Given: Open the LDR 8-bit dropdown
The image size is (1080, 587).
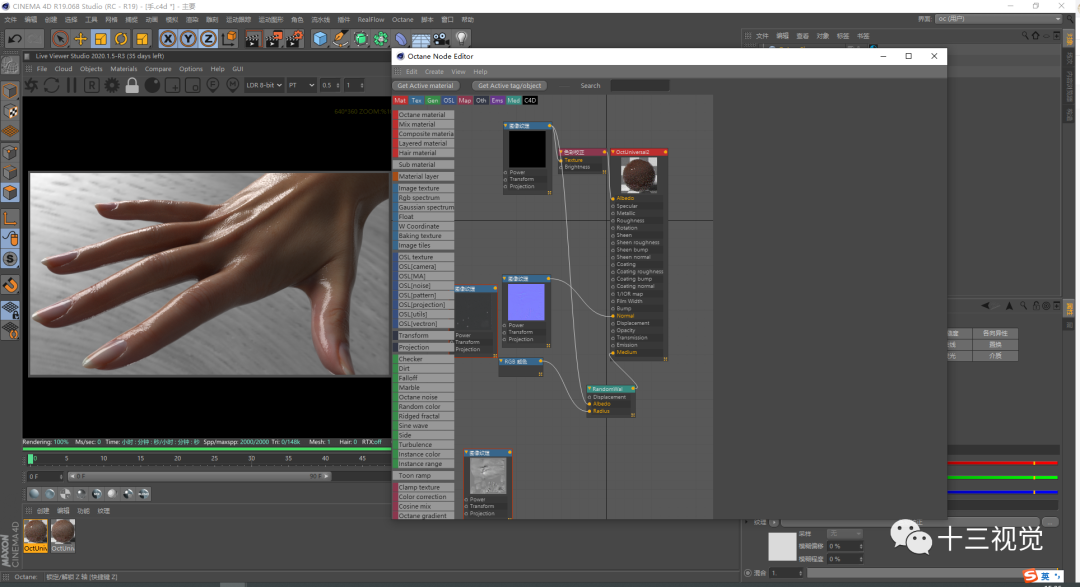Looking at the screenshot, I should (x=264, y=85).
